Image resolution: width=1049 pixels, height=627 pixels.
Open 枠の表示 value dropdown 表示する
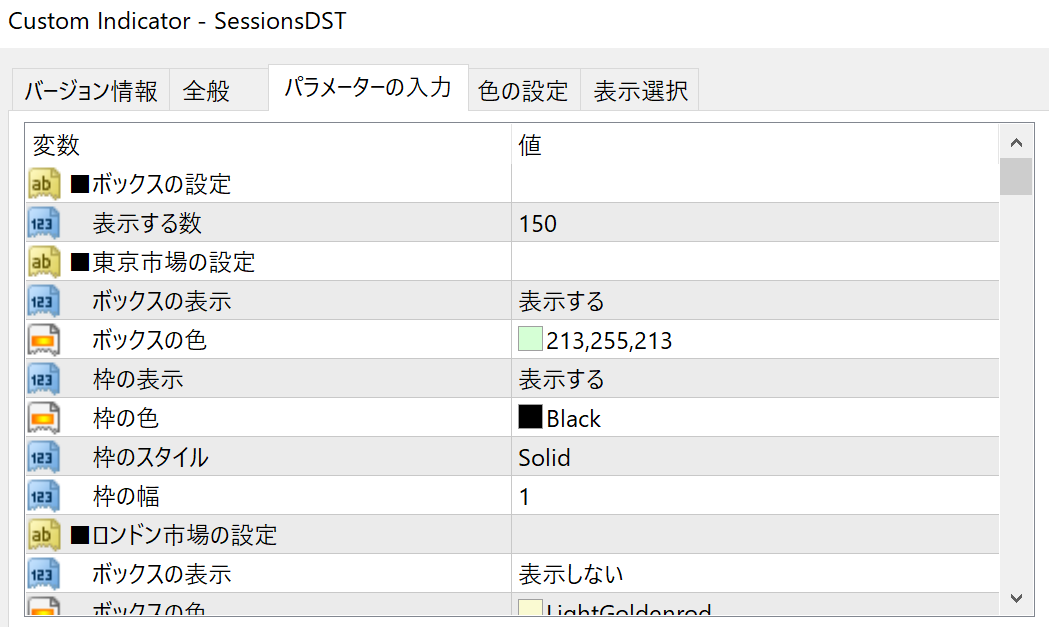[755, 379]
